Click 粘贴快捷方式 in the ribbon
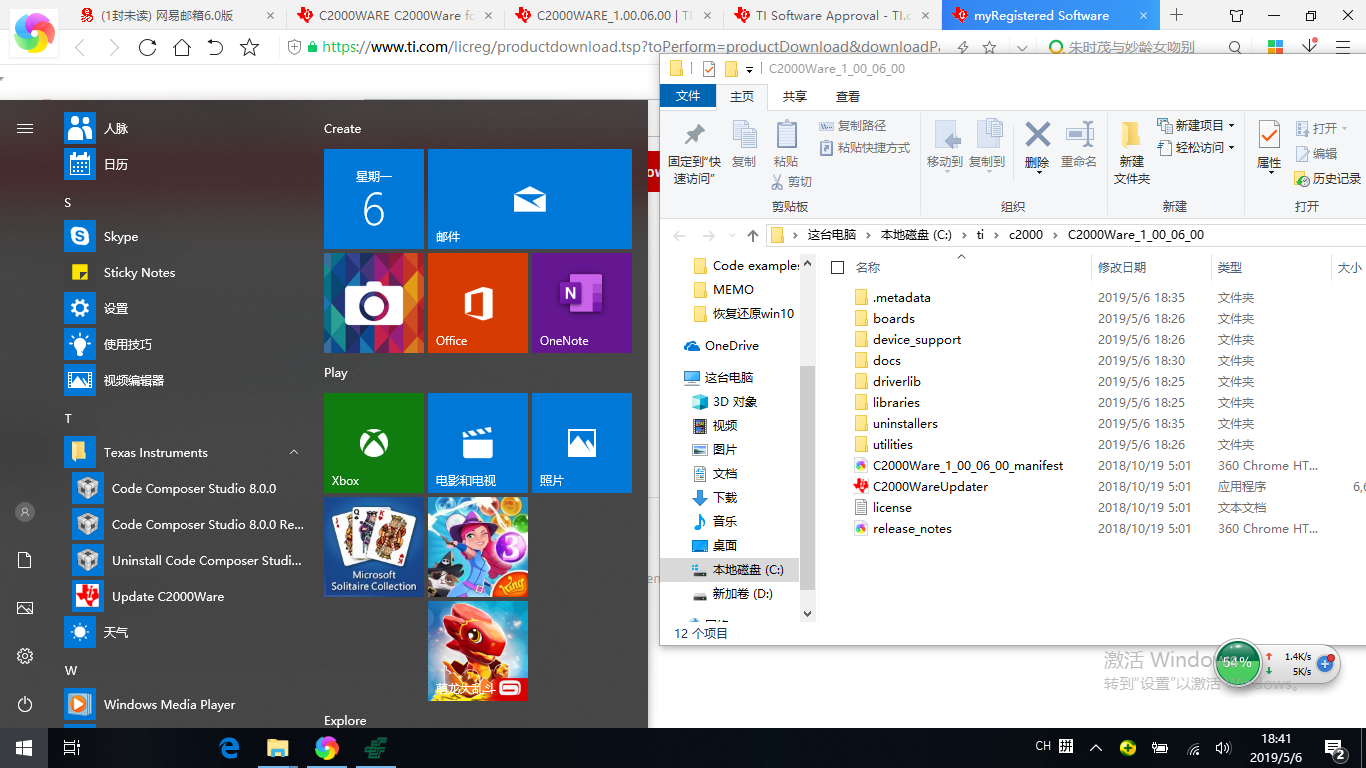Screen dimensions: 1366x768 [864, 148]
